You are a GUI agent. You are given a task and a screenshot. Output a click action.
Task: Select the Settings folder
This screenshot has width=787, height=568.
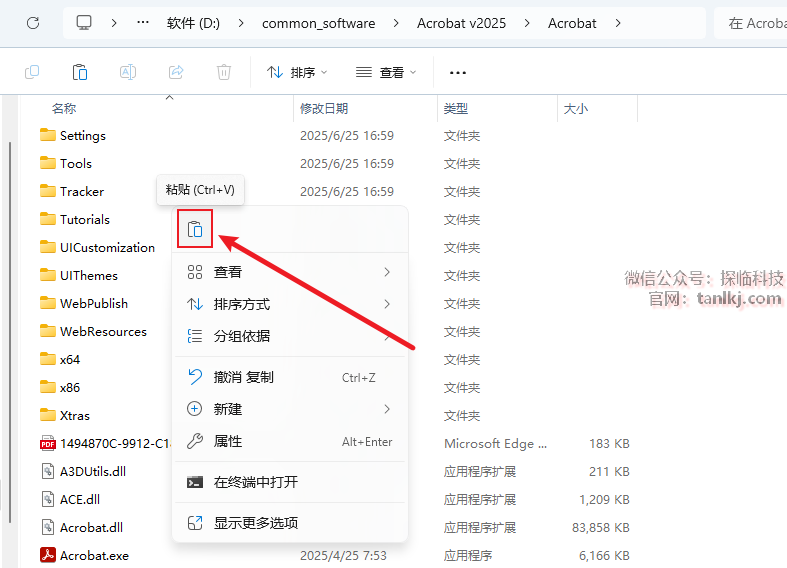click(82, 135)
